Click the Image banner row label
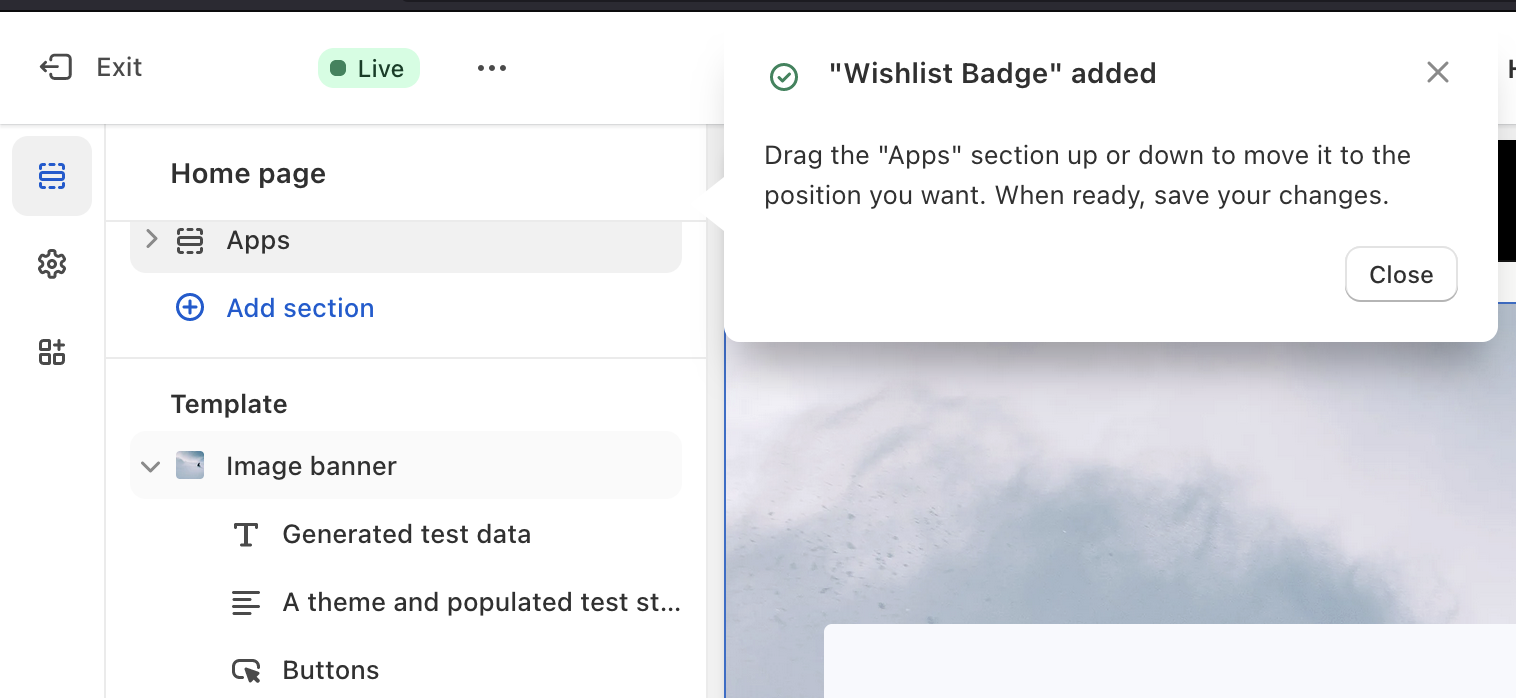The image size is (1516, 698). (x=311, y=466)
